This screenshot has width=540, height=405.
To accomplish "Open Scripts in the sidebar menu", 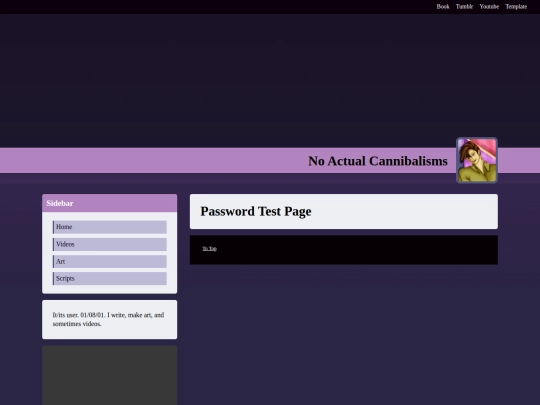I will tap(110, 279).
